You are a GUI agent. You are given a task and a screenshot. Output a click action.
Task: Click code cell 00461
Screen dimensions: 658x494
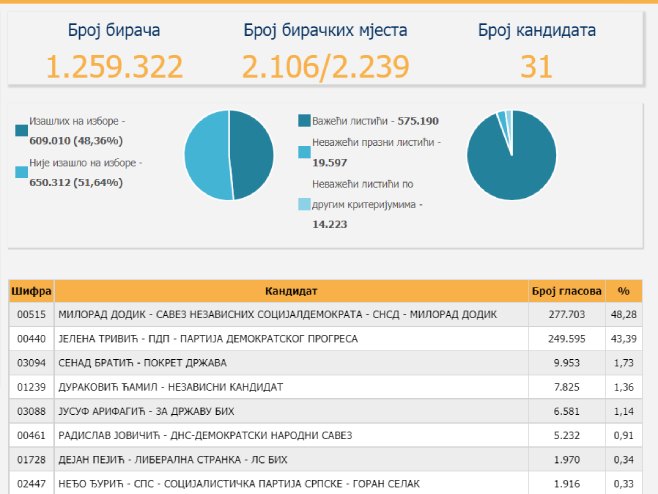(x=31, y=435)
